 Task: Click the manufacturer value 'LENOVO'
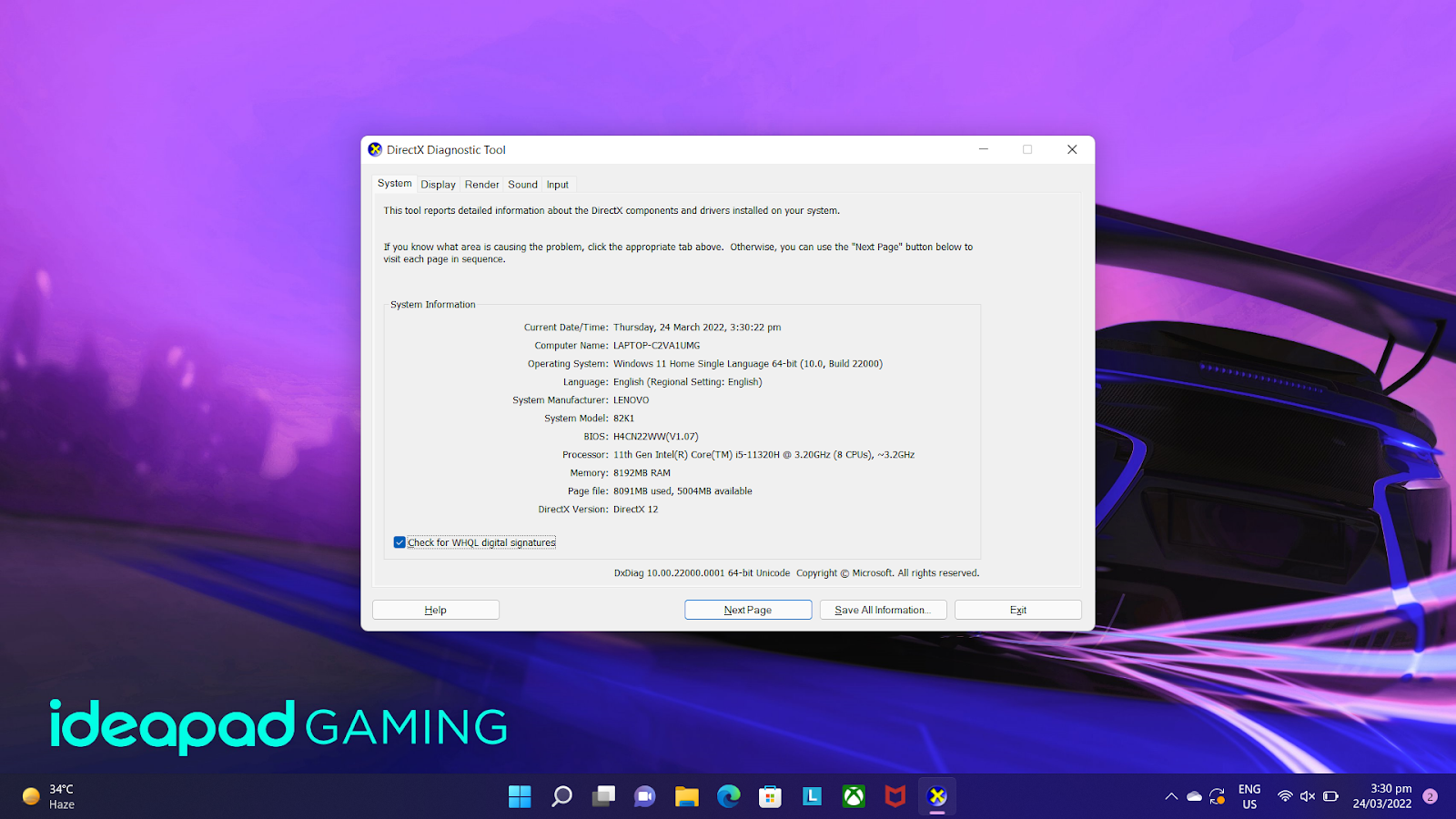(x=632, y=400)
